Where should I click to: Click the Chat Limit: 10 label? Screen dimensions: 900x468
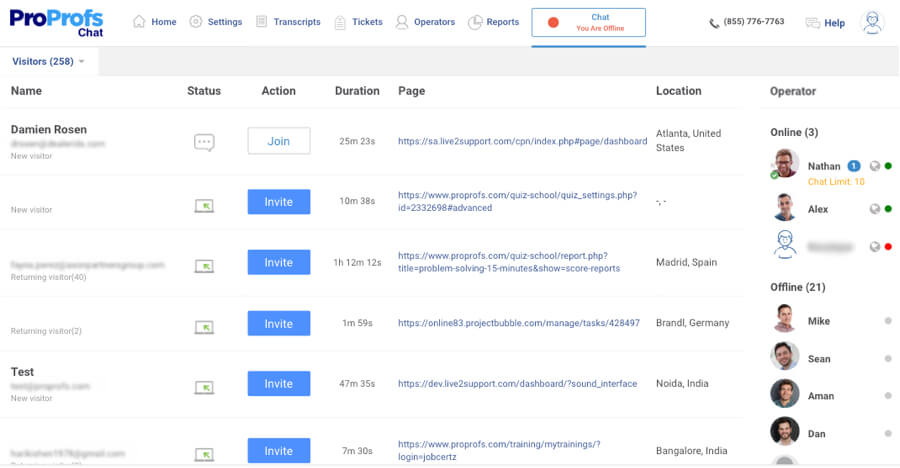(x=836, y=181)
